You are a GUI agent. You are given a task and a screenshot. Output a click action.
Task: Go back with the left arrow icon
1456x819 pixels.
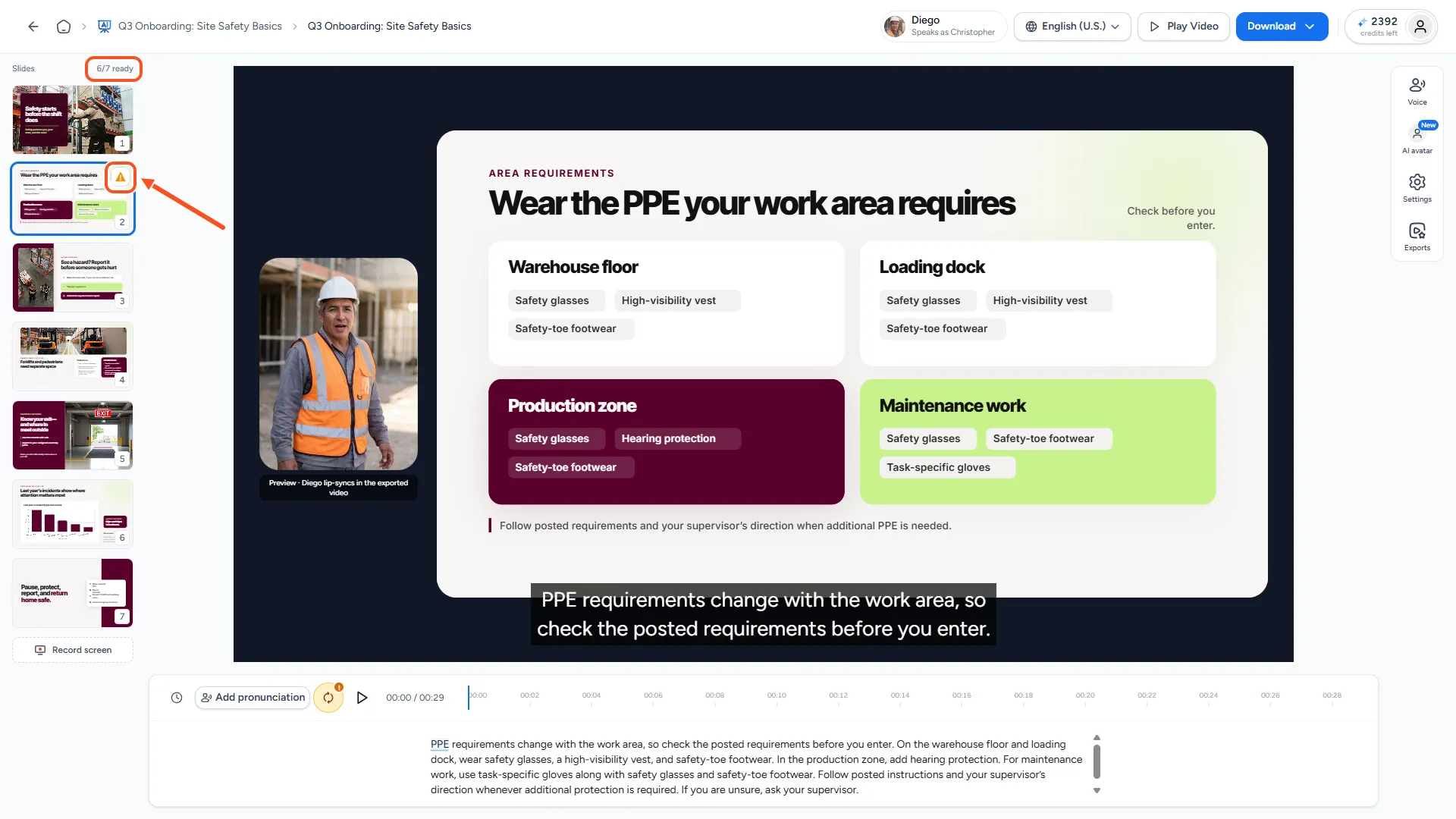coord(33,27)
